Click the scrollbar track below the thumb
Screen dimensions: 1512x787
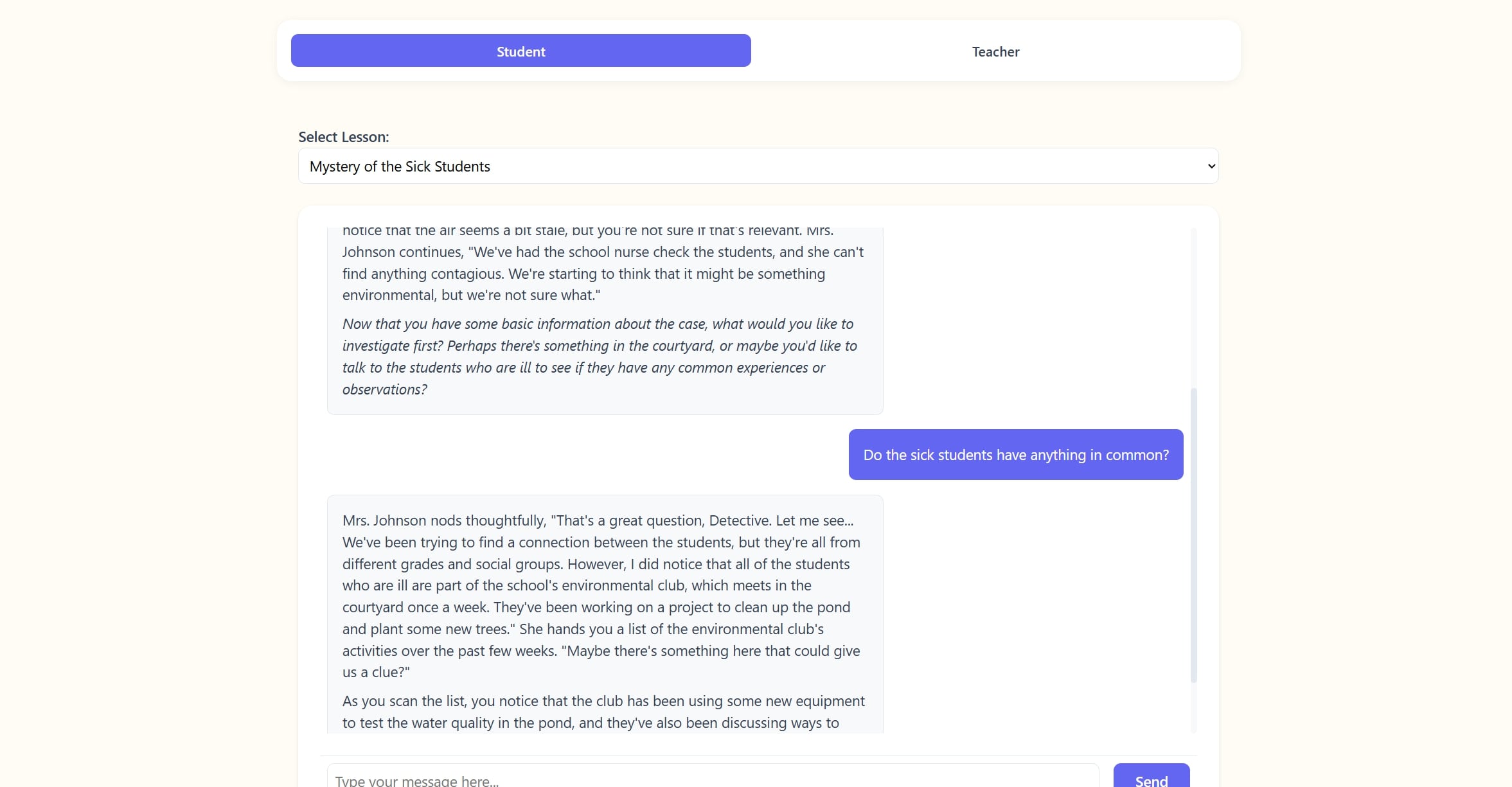[1194, 707]
